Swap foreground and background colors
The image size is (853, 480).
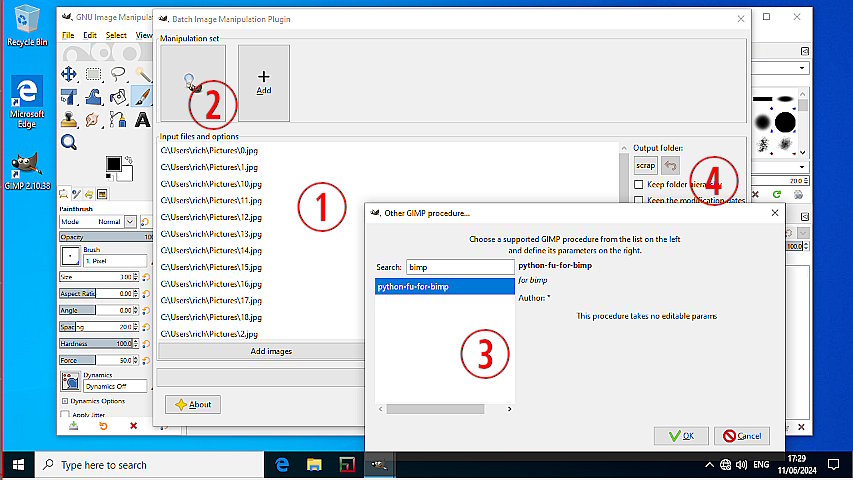pyautogui.click(x=129, y=159)
